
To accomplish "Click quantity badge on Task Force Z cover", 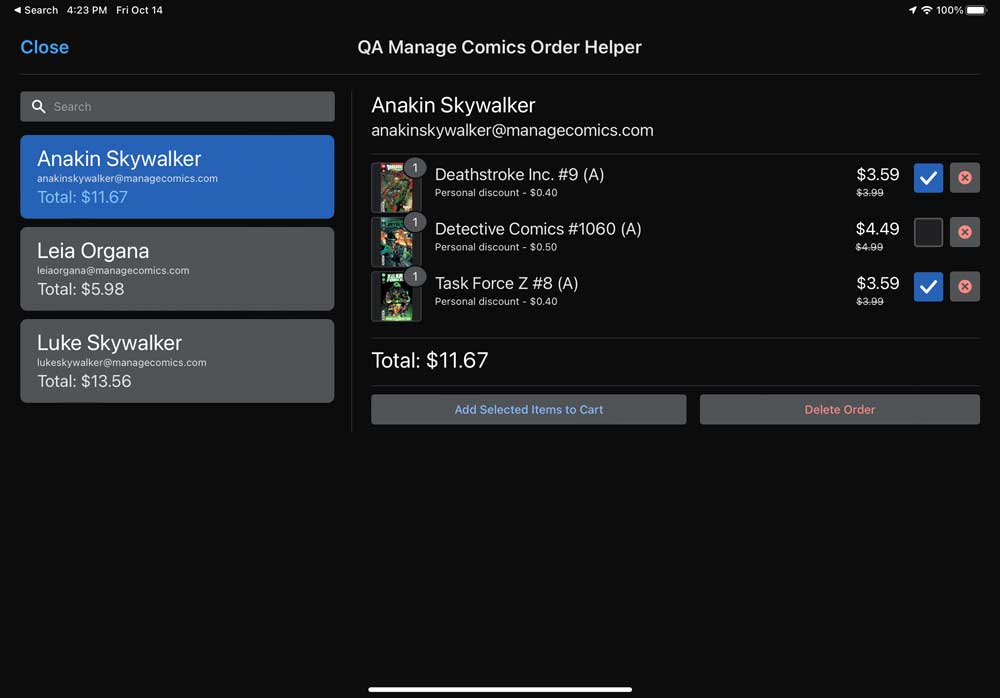I will tap(415, 276).
